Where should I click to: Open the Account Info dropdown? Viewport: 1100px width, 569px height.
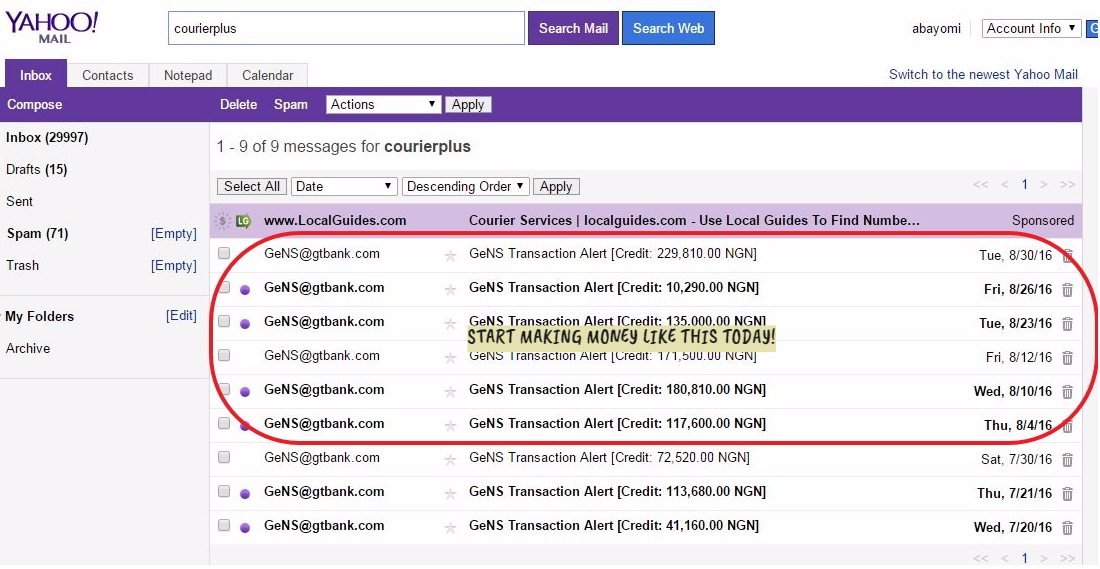pyautogui.click(x=1031, y=28)
